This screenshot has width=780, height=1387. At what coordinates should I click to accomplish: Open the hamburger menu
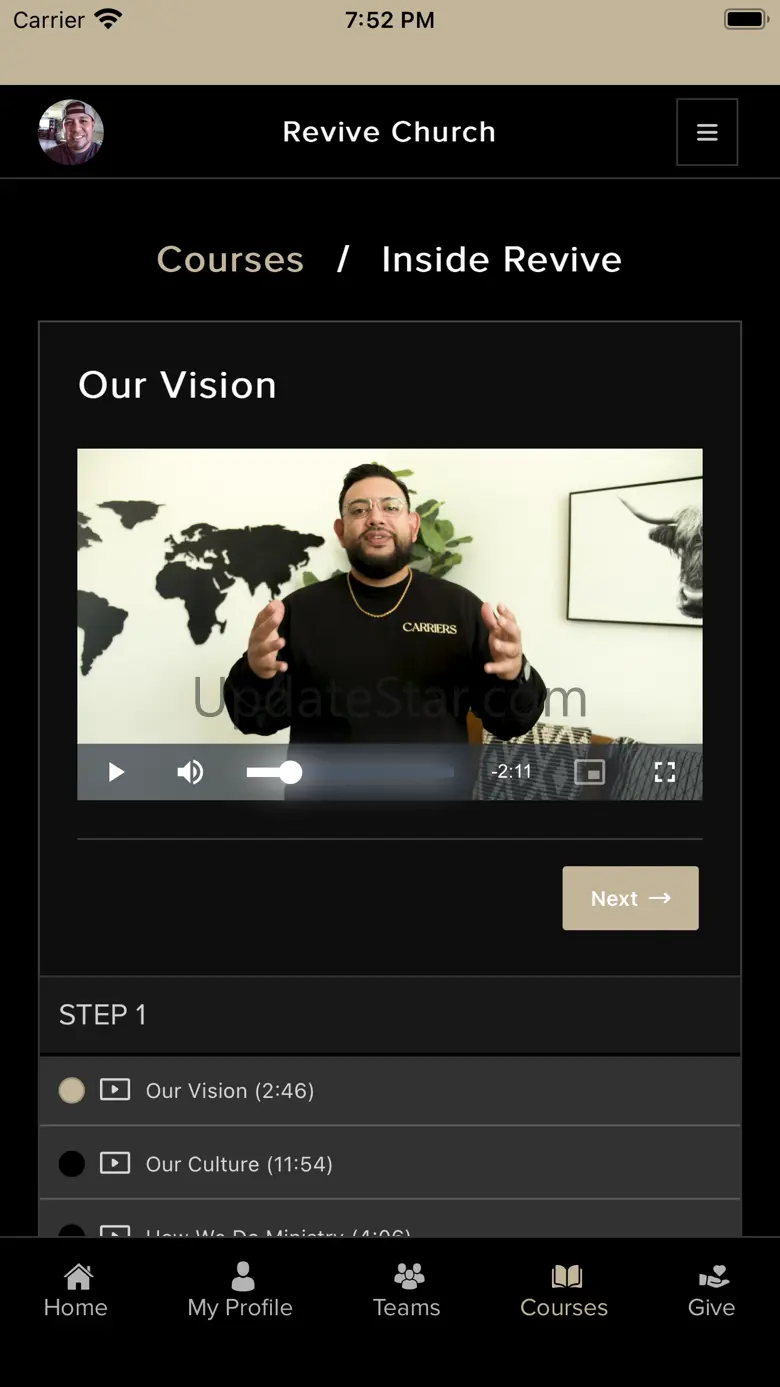(x=707, y=132)
